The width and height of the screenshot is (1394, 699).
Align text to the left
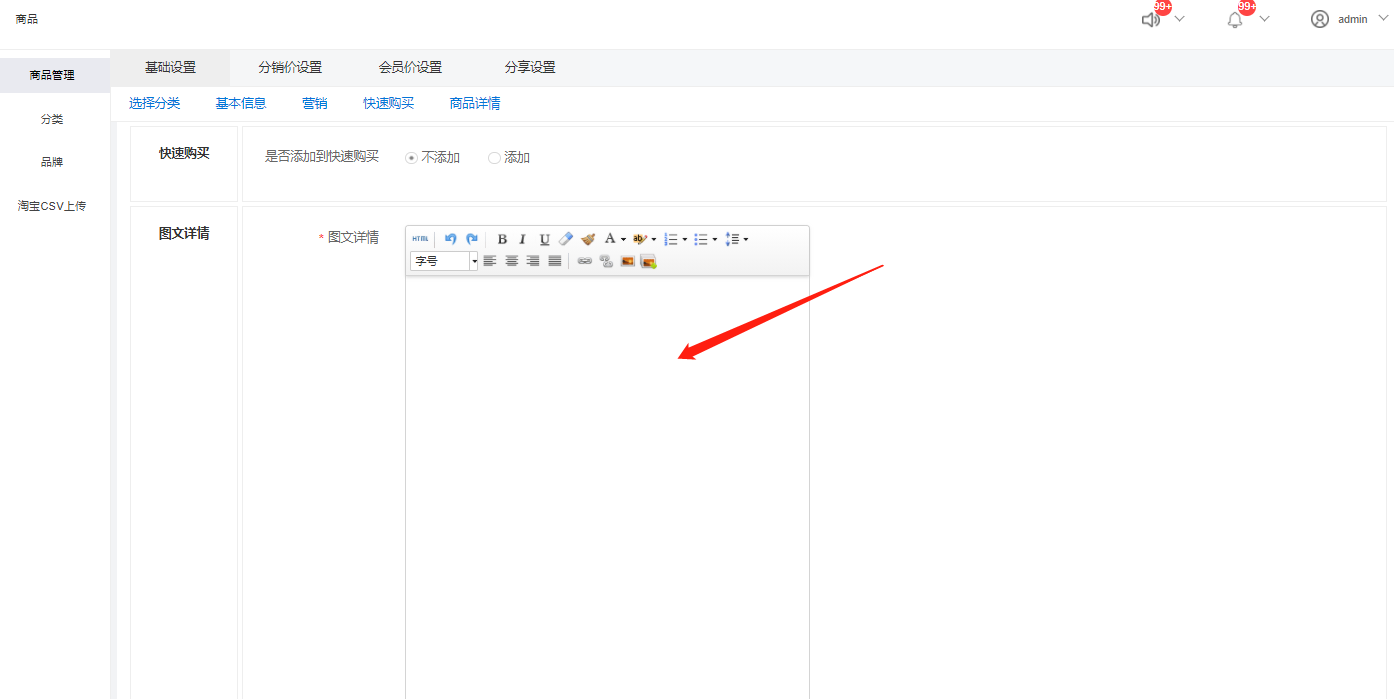click(x=490, y=261)
